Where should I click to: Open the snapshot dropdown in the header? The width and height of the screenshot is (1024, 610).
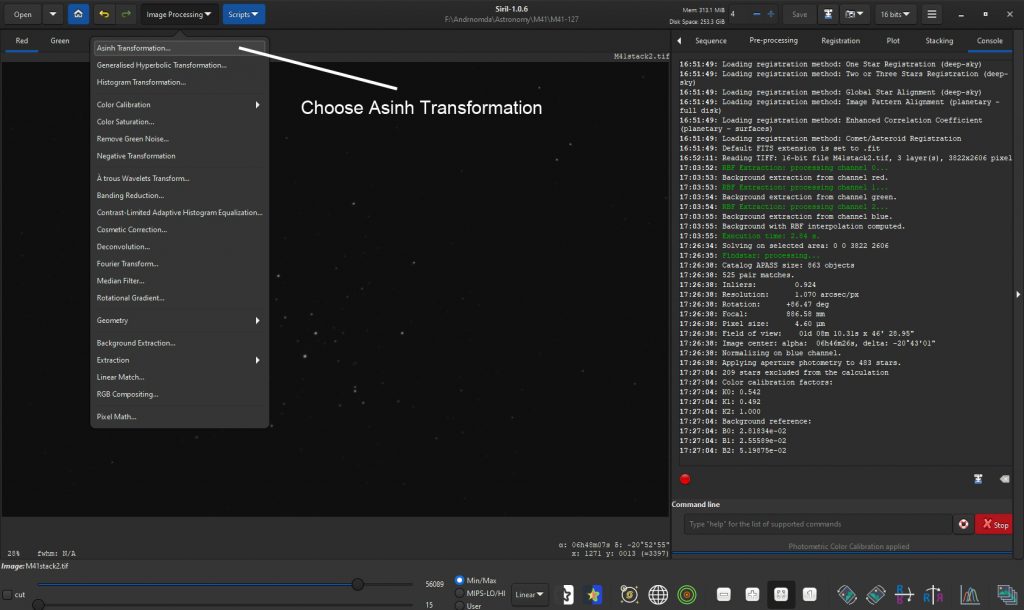(854, 14)
